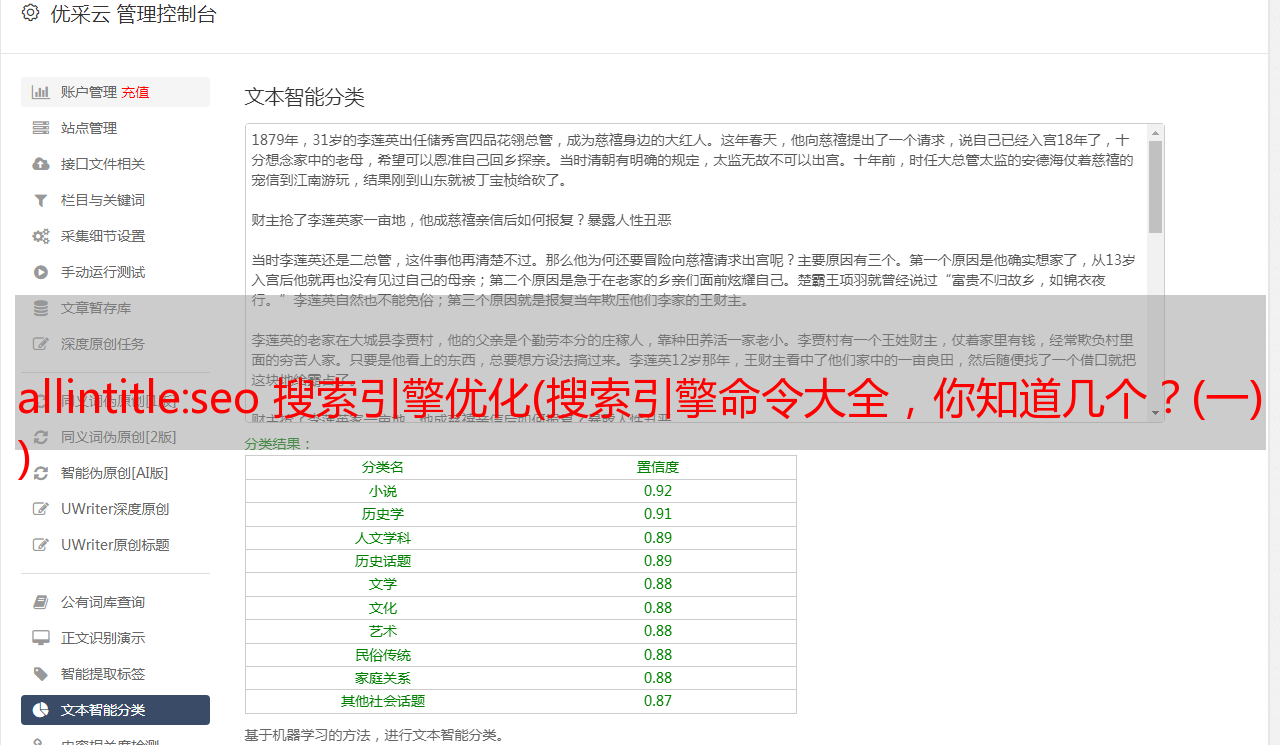Click the 0.91 confidence value
The height and width of the screenshot is (745, 1280).
click(658, 514)
